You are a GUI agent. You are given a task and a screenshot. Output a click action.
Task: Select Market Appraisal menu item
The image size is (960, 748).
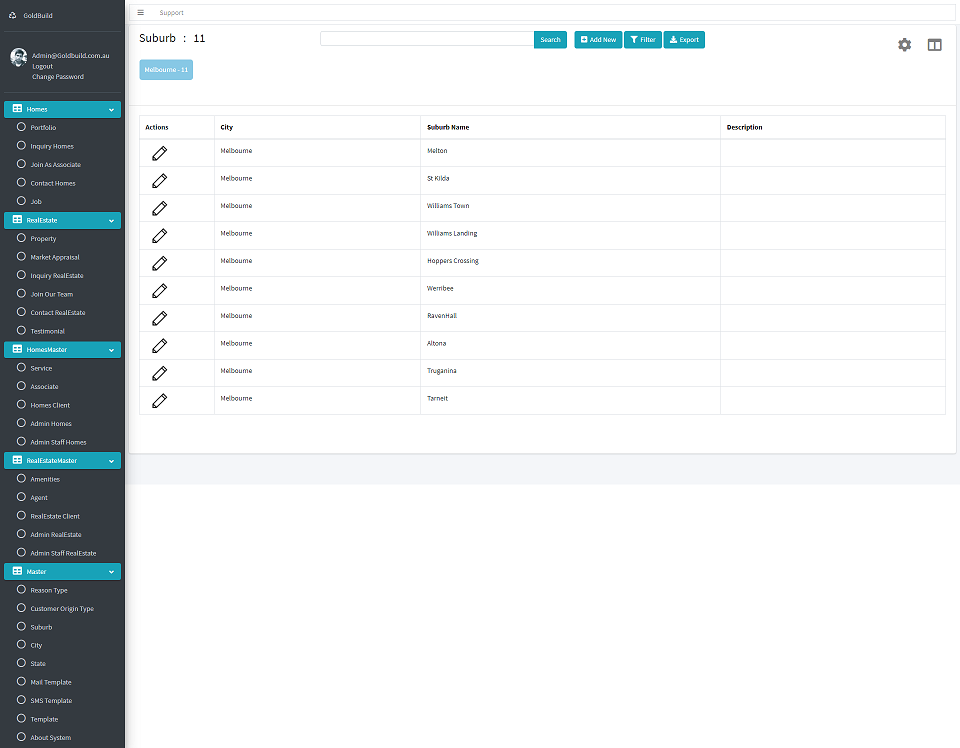click(54, 257)
